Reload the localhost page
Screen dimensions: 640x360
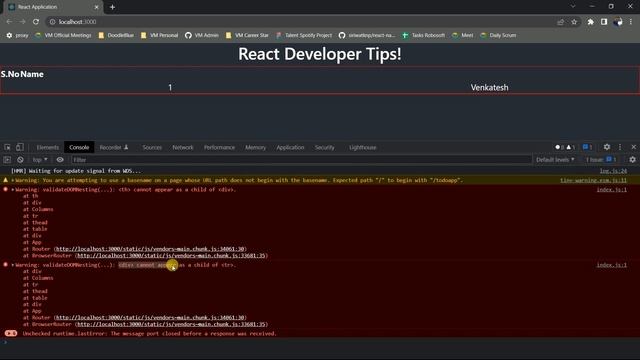point(36,22)
